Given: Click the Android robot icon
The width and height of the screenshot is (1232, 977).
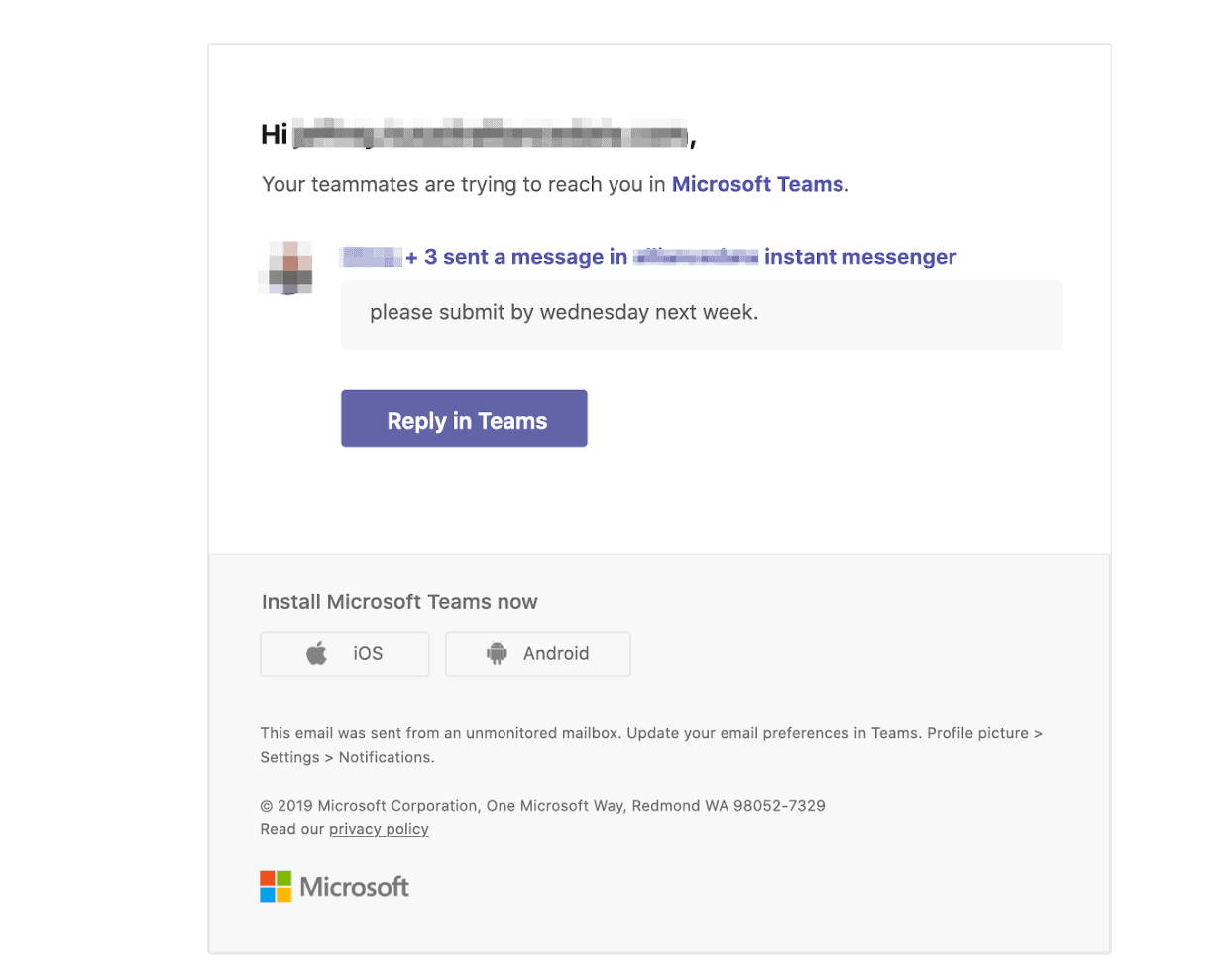Looking at the screenshot, I should click(x=496, y=653).
